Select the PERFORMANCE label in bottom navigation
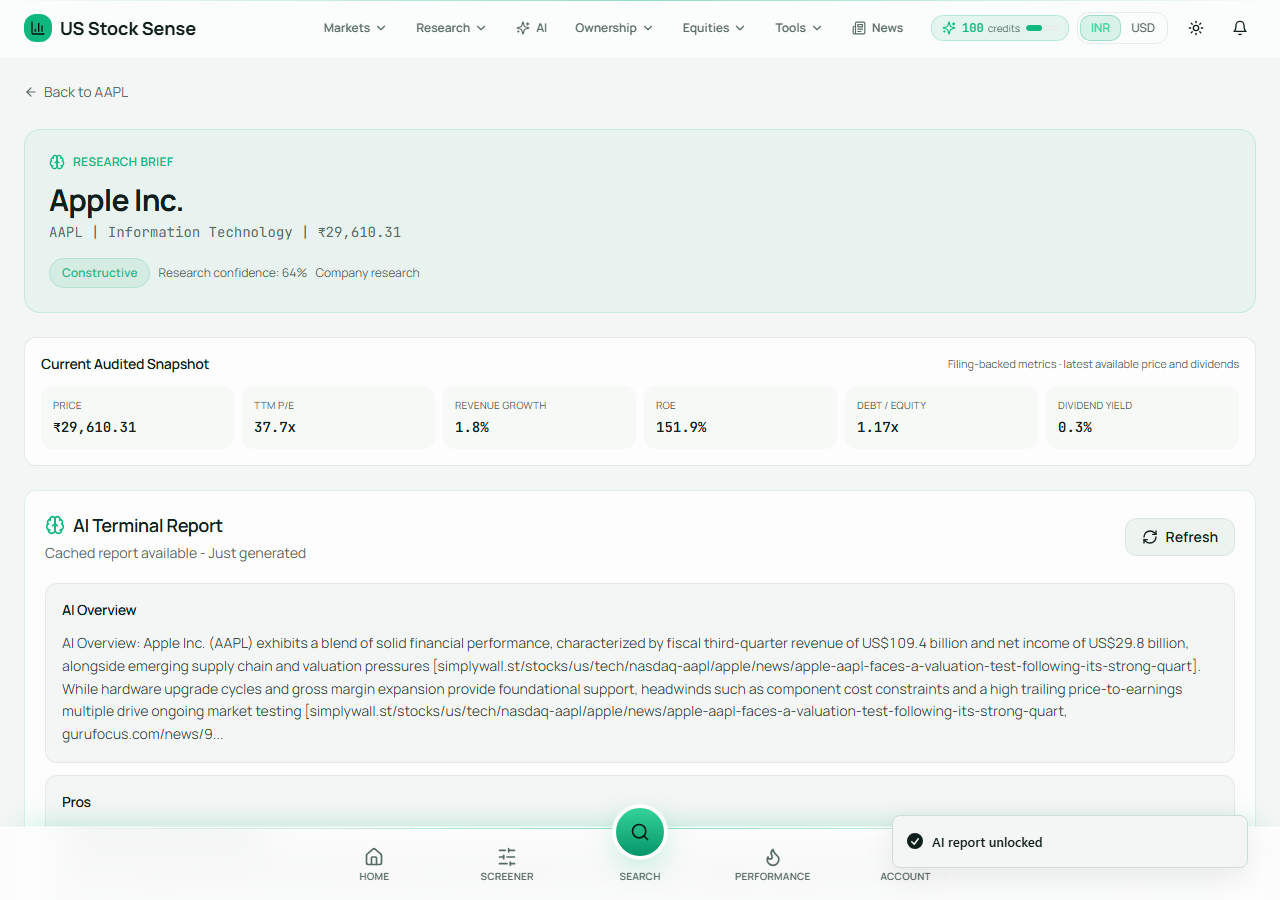1280x900 pixels. click(x=773, y=877)
